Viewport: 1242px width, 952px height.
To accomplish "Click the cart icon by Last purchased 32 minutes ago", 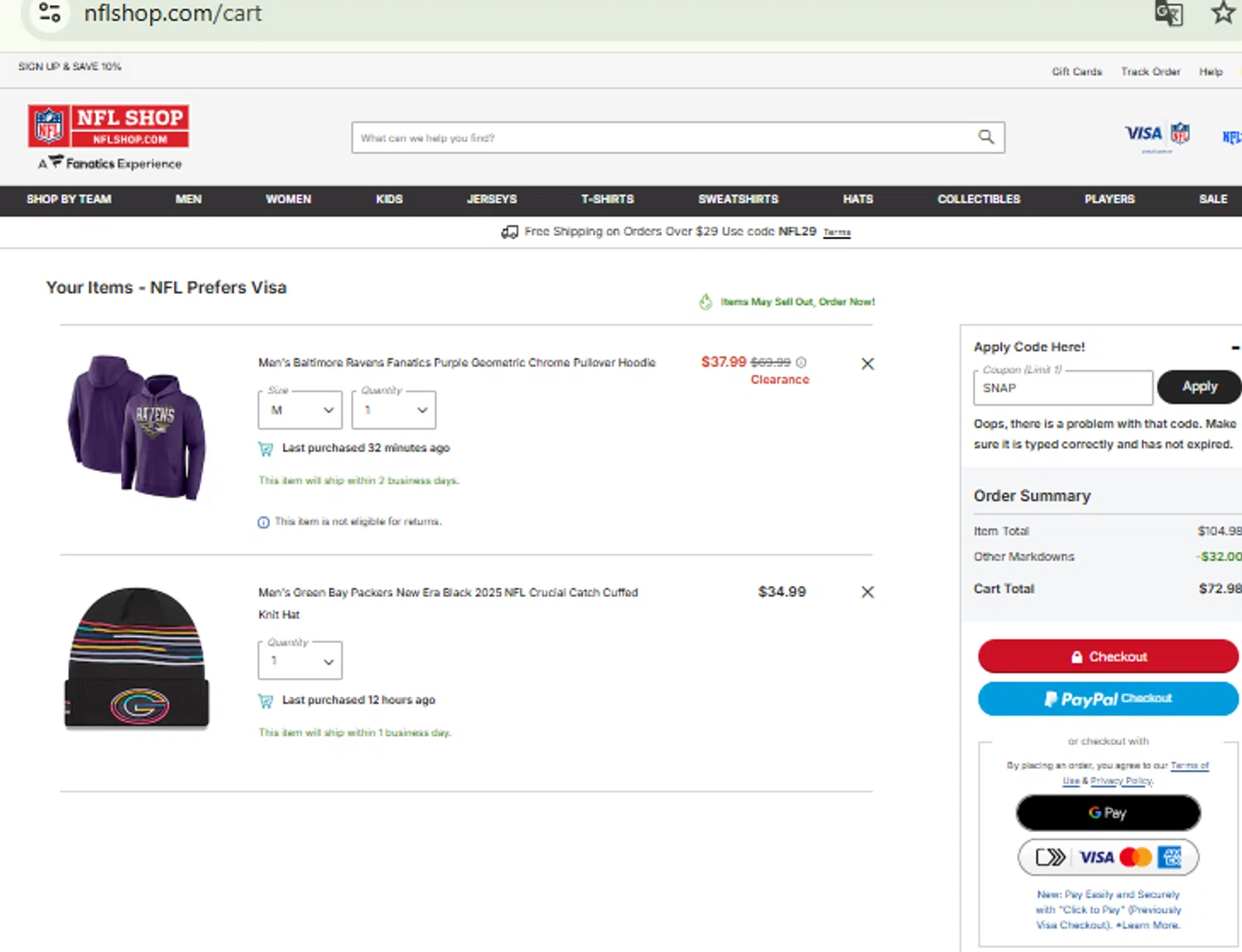I will coord(266,449).
